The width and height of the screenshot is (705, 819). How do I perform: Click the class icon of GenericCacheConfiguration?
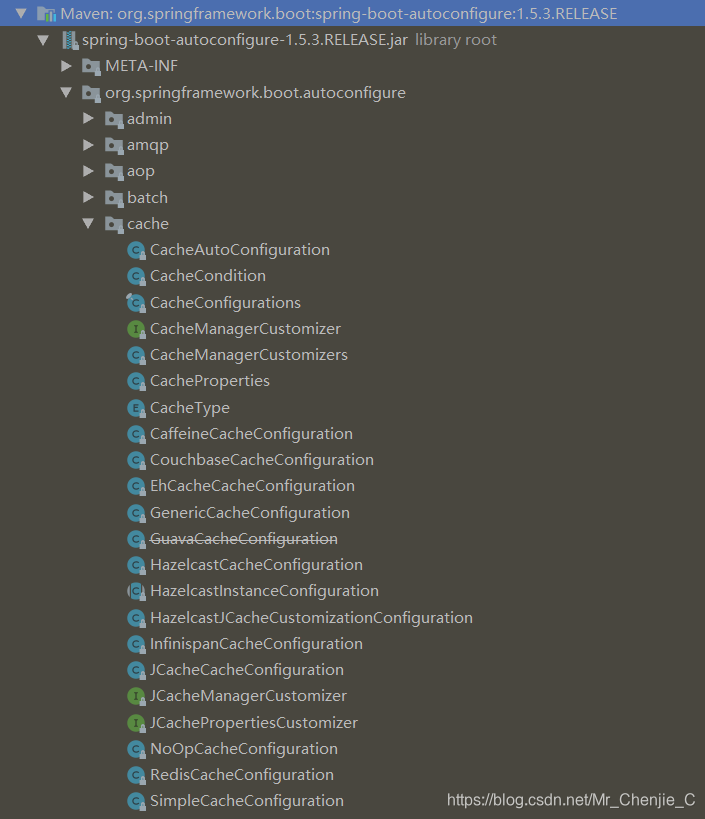136,513
